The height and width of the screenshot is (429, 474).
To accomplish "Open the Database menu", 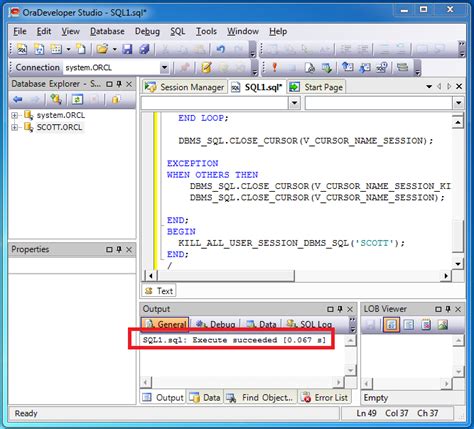I will tap(107, 31).
